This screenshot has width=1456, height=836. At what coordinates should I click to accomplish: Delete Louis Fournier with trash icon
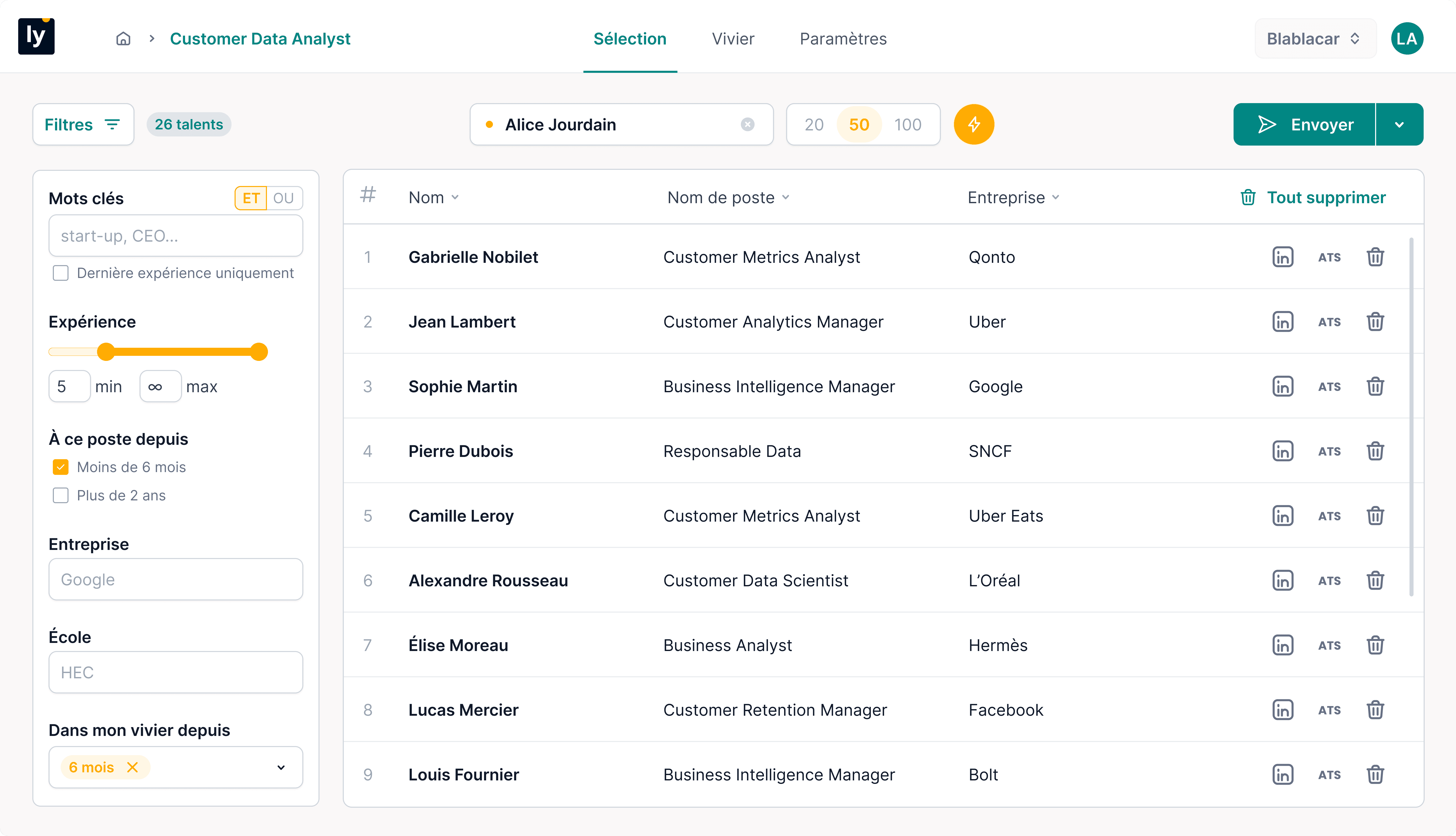click(1375, 775)
